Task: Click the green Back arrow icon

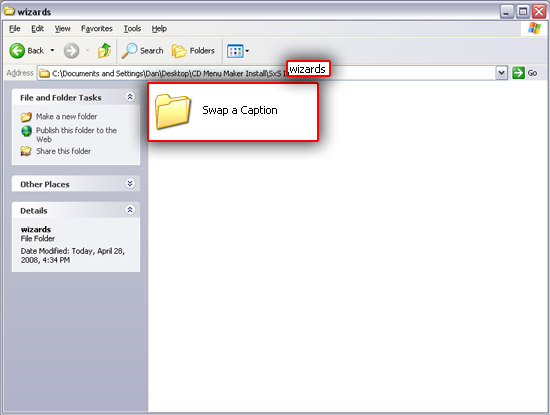Action: pyautogui.click(x=17, y=51)
